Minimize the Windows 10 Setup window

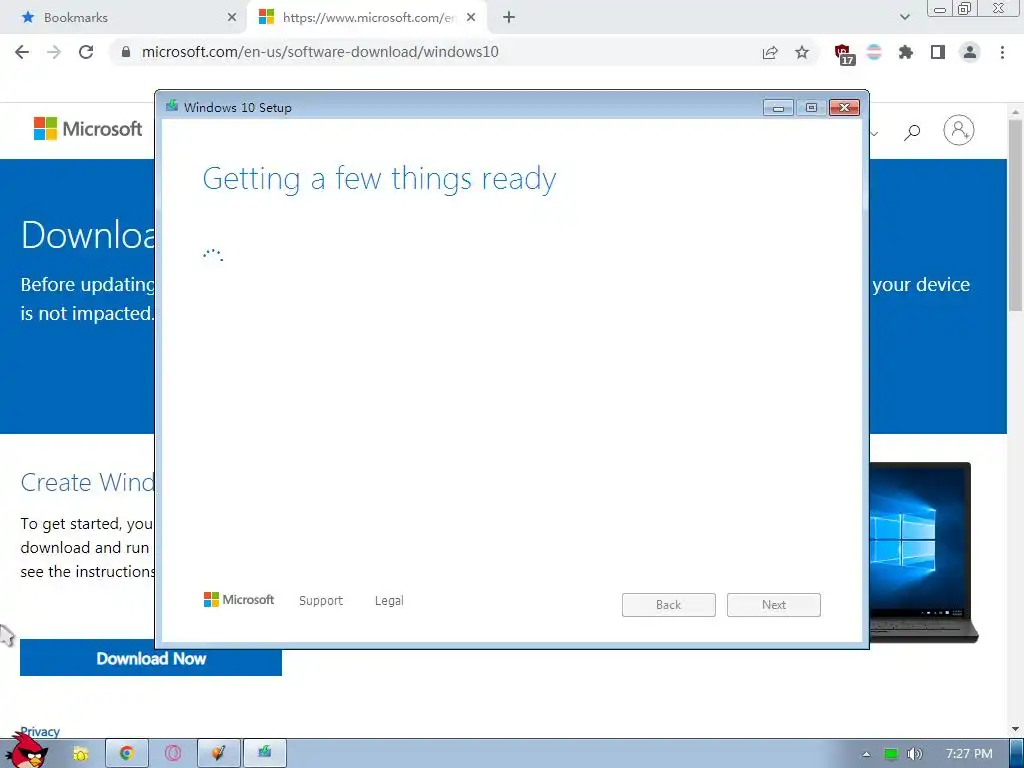(778, 108)
